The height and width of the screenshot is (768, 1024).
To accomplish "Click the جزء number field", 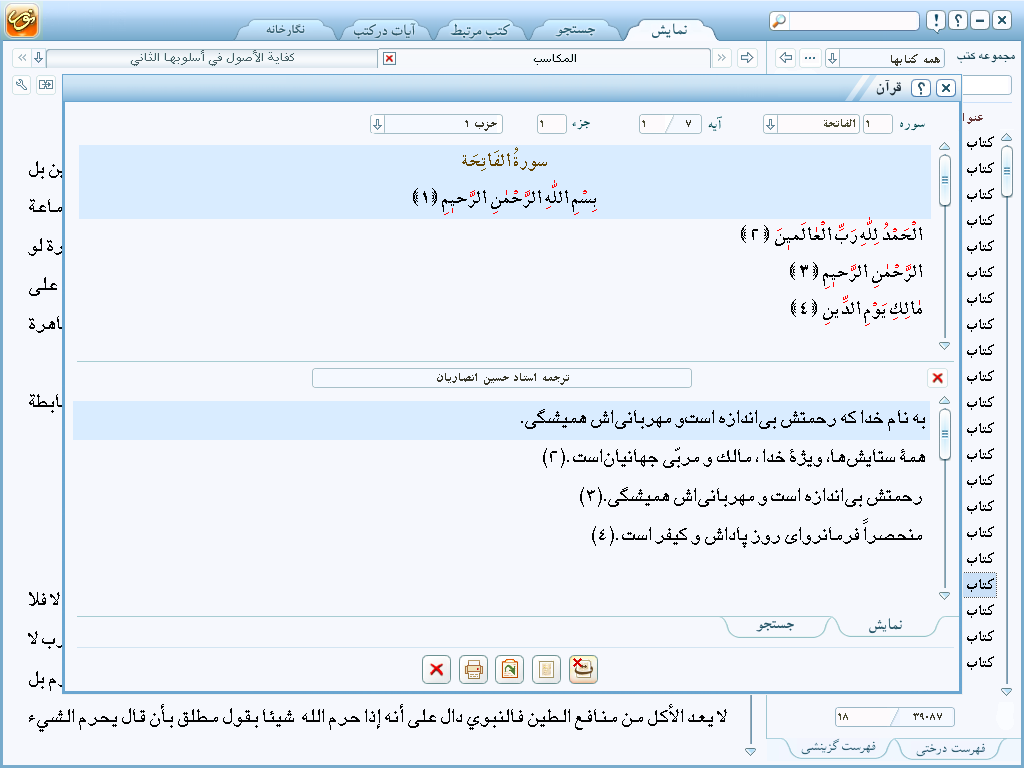I will coord(551,124).
